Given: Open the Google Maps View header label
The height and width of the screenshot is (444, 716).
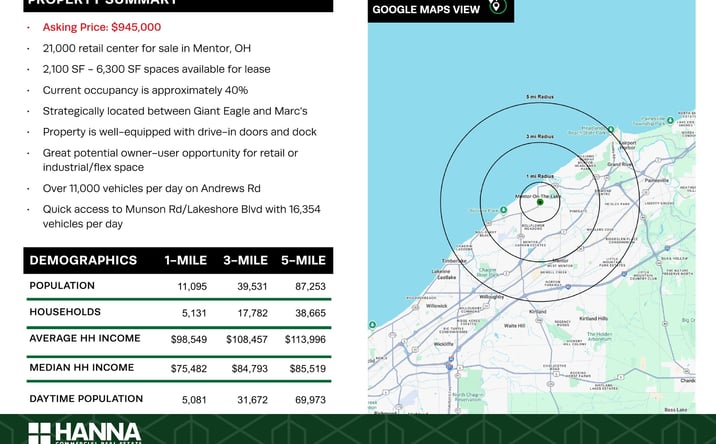Looking at the screenshot, I should coord(426,10).
